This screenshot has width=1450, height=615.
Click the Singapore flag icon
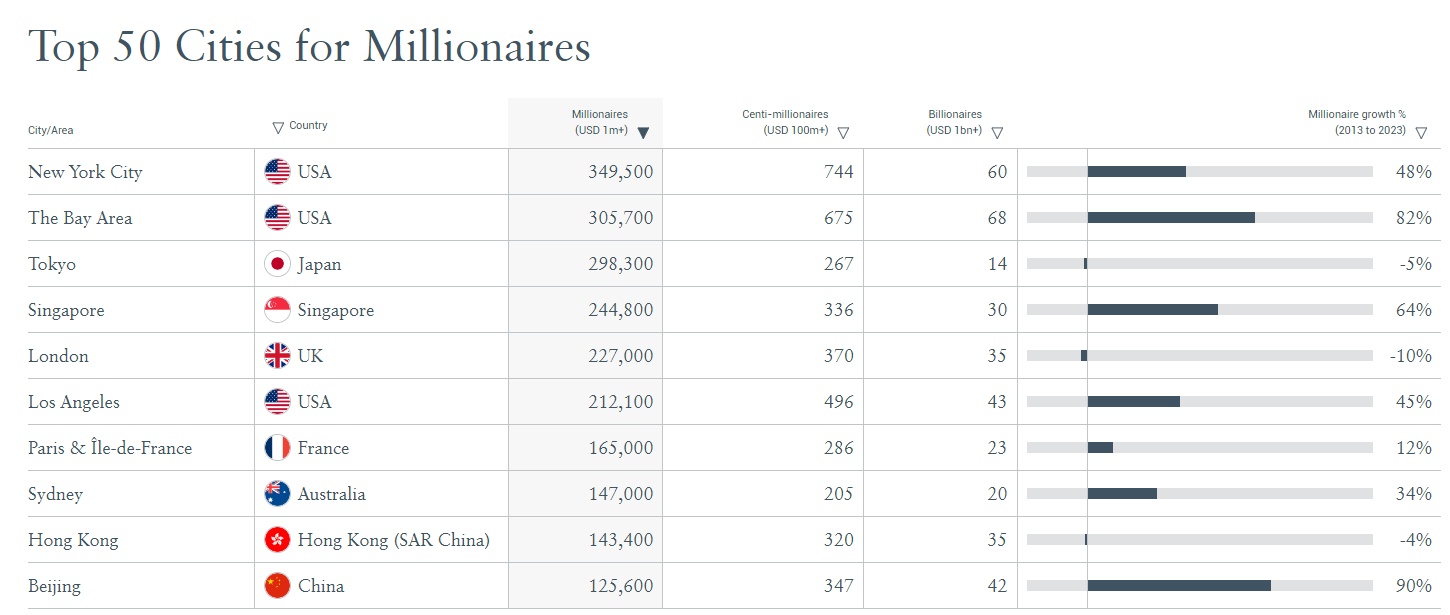point(277,310)
